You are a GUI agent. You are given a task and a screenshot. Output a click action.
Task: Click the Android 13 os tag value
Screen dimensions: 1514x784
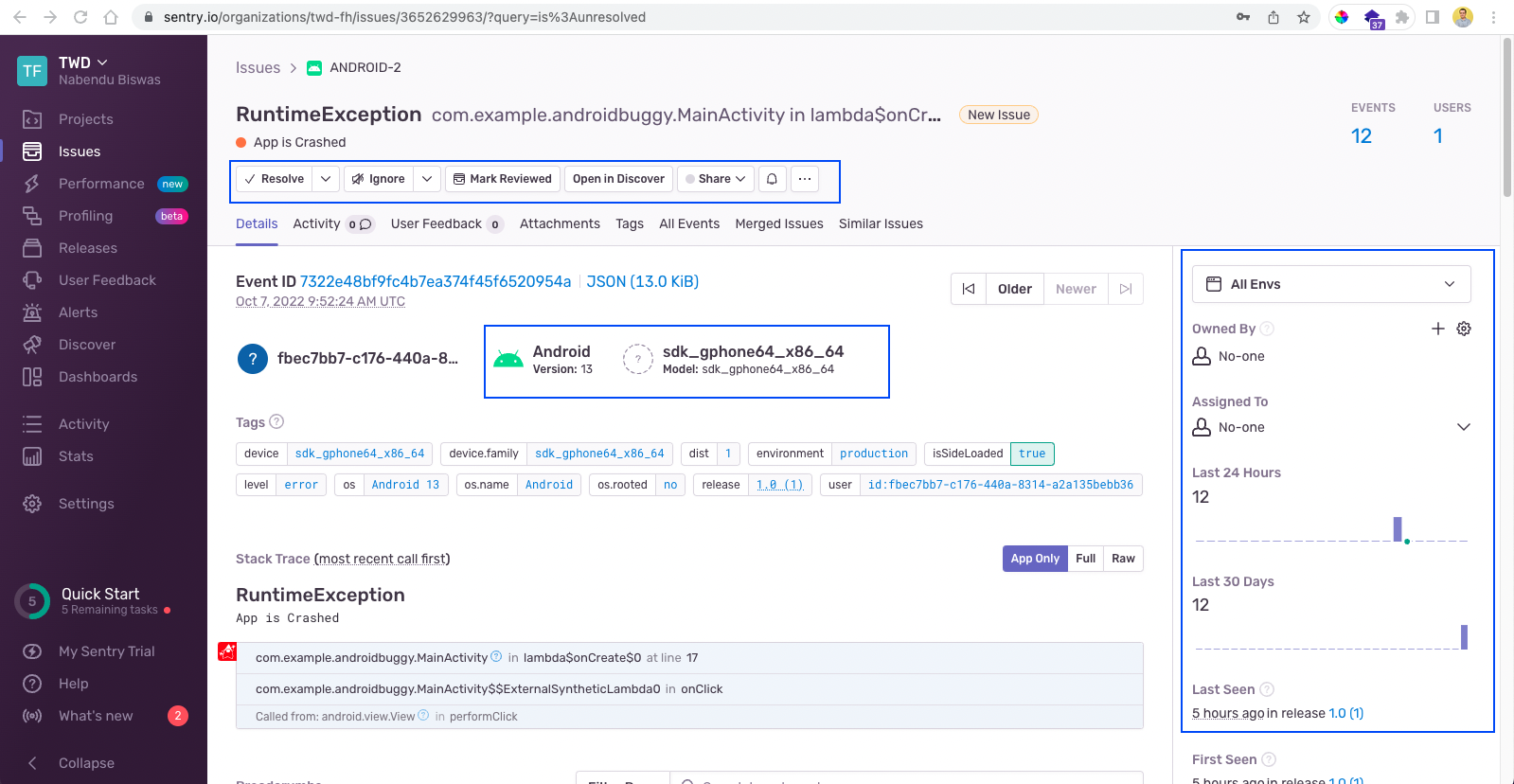[405, 485]
